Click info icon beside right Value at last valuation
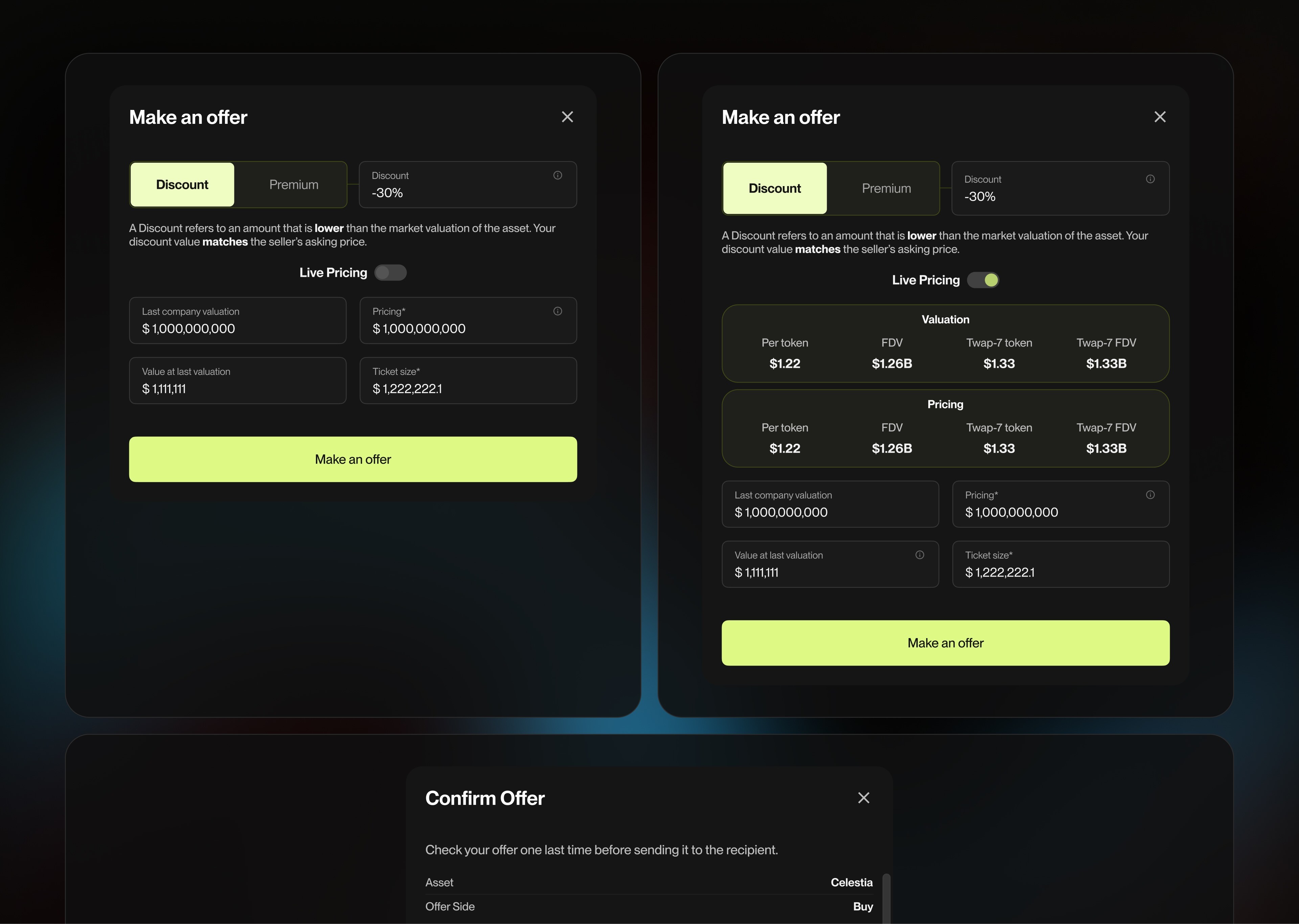Viewport: 1299px width, 924px height. click(x=920, y=555)
